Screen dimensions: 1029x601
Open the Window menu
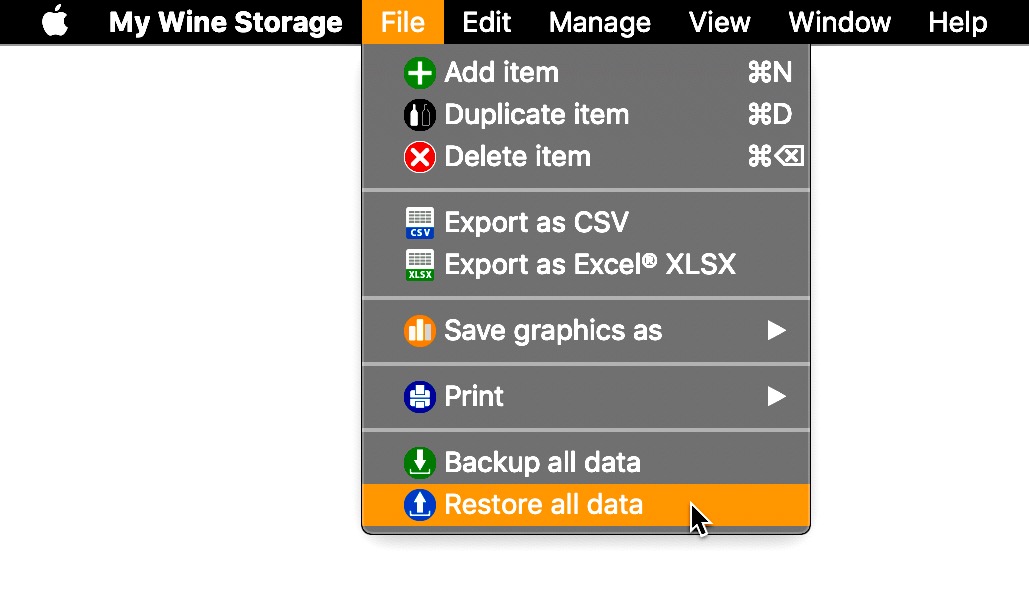[x=839, y=22]
